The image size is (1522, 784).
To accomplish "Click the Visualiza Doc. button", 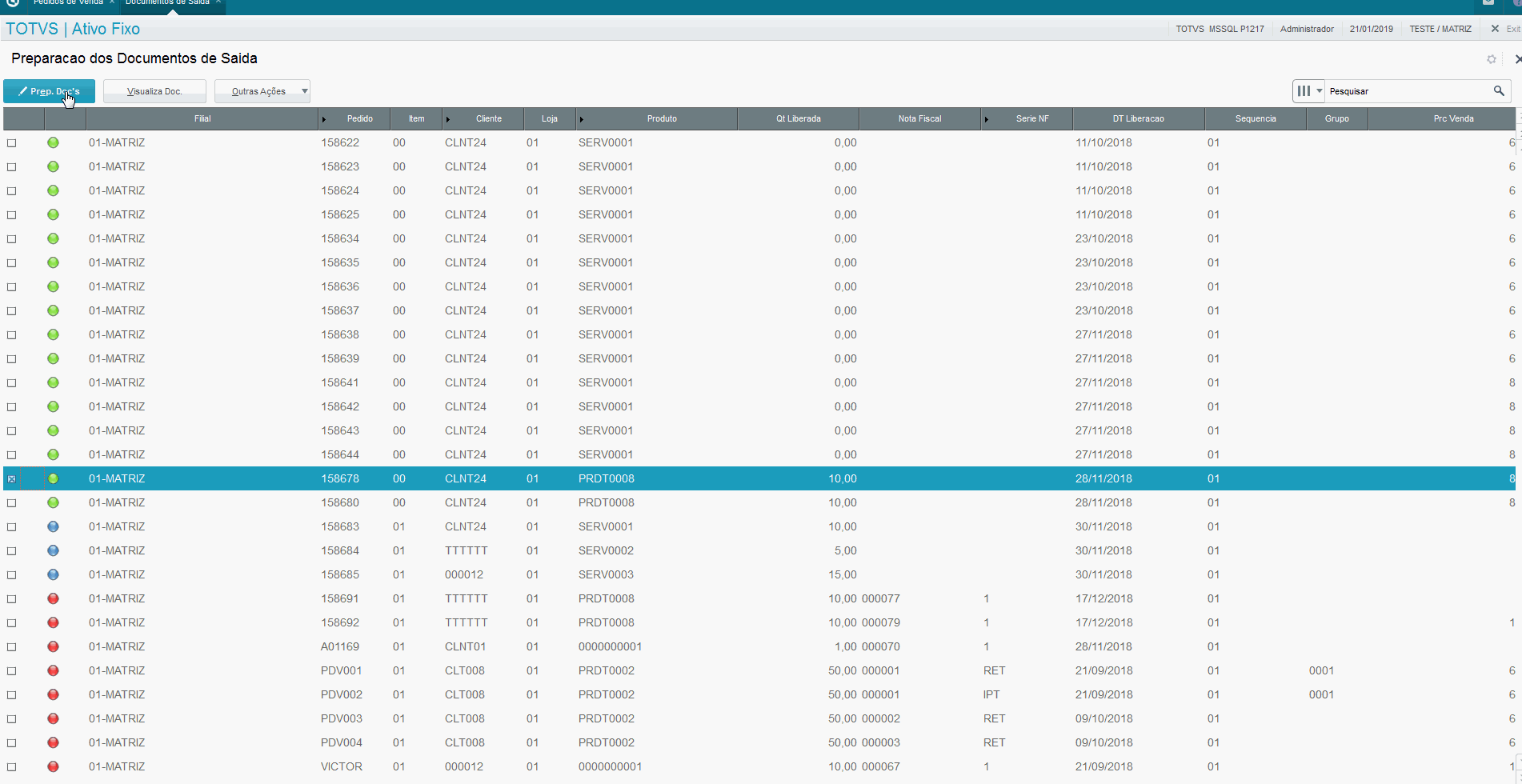I will point(154,91).
